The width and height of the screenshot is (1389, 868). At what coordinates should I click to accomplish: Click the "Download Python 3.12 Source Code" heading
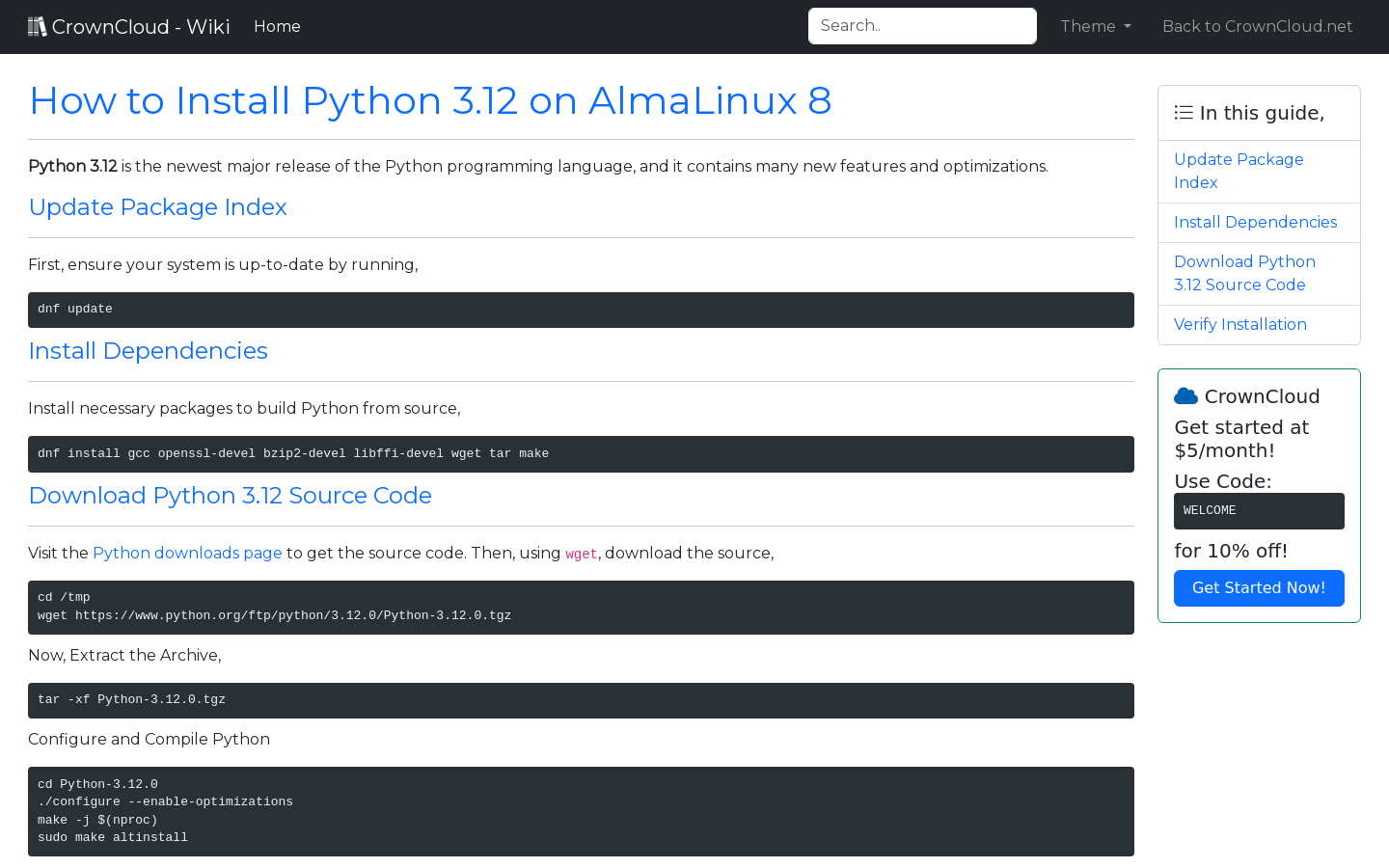coord(230,496)
